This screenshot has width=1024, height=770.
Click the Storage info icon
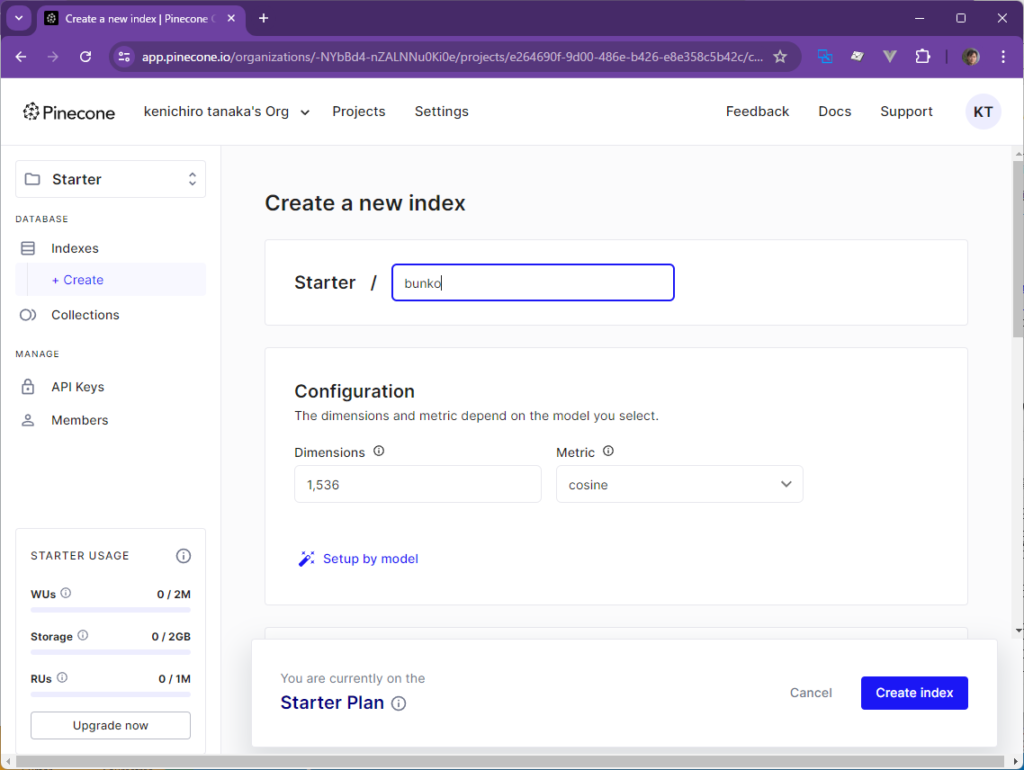pyautogui.click(x=83, y=635)
